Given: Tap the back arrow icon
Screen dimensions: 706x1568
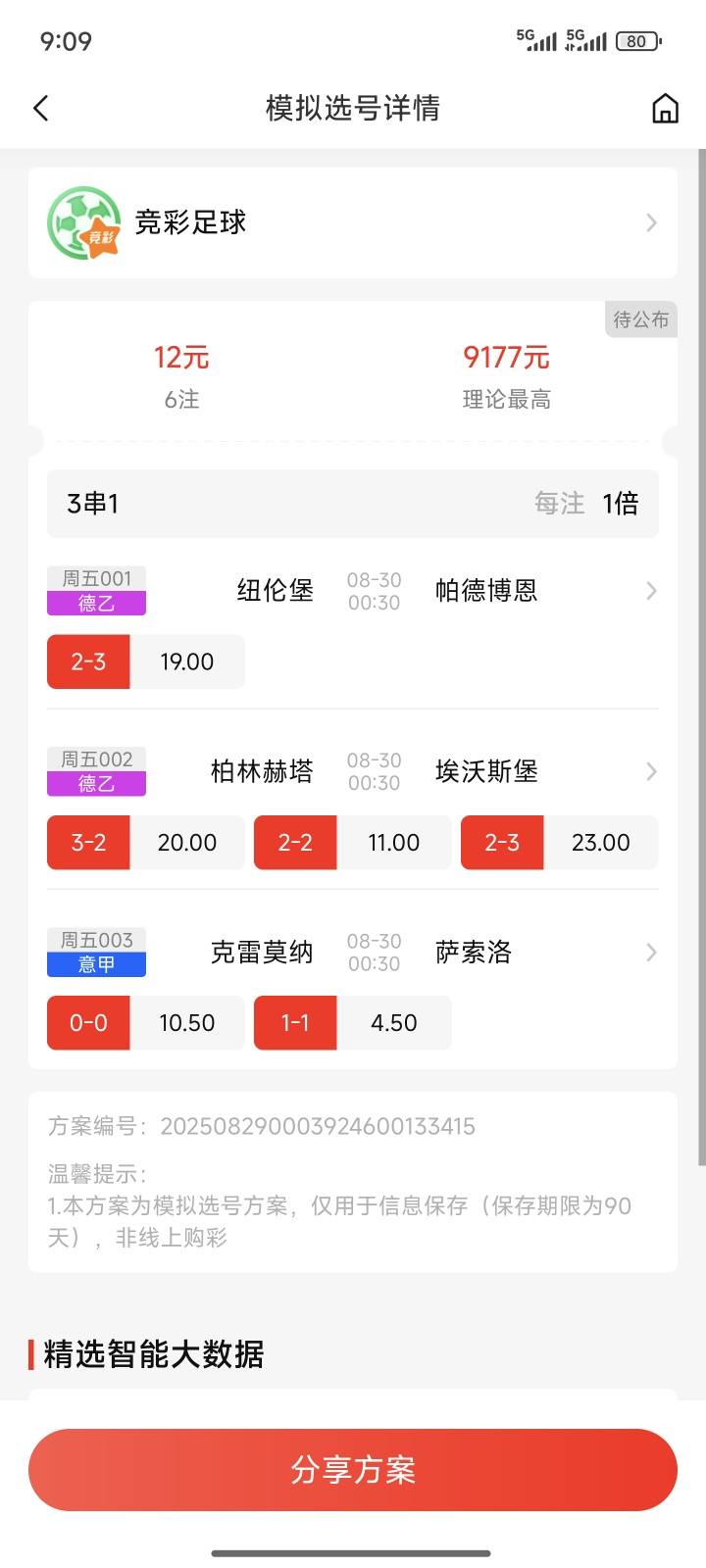Looking at the screenshot, I should [40, 108].
